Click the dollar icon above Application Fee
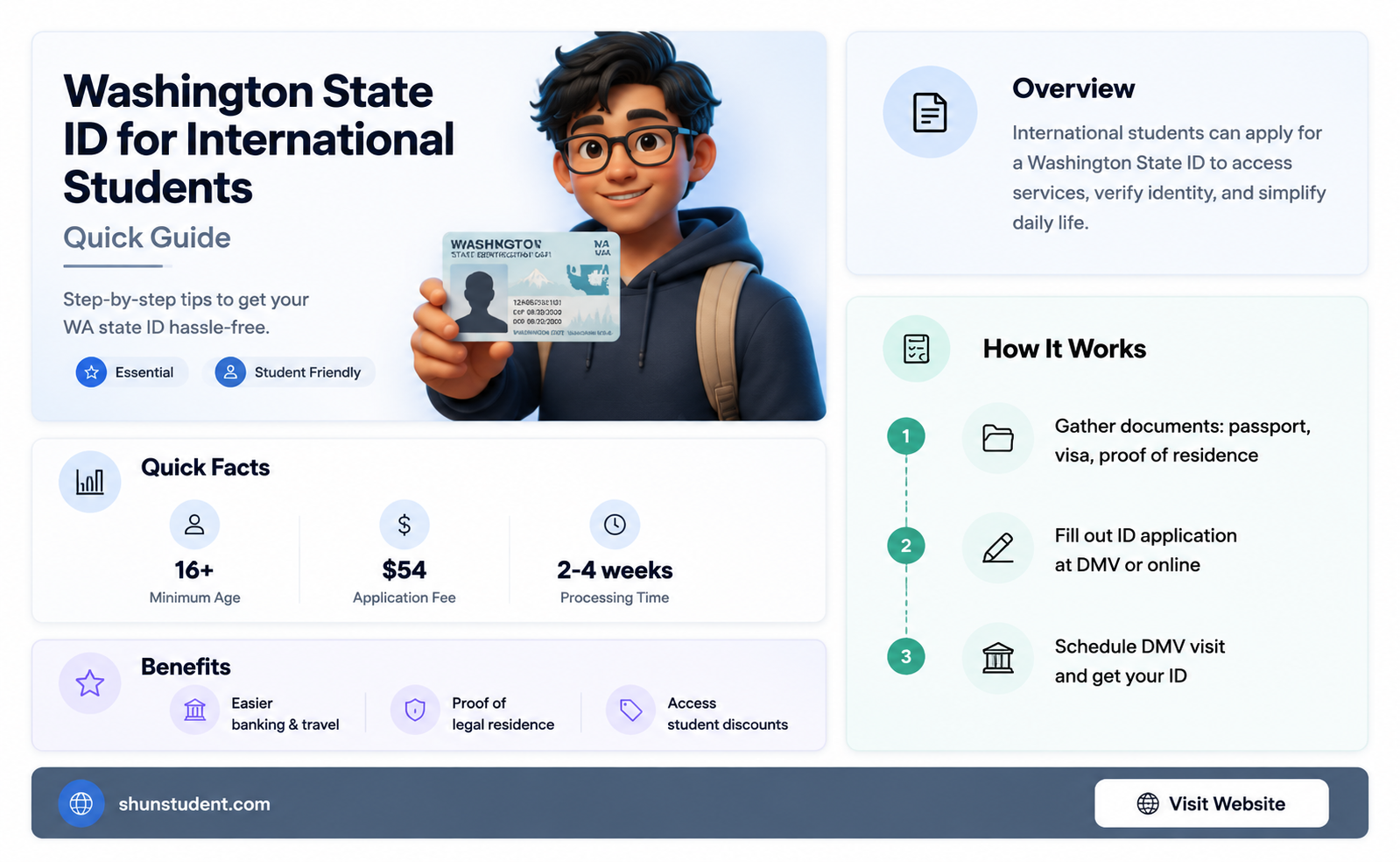This screenshot has width=1400, height=862. (x=405, y=525)
